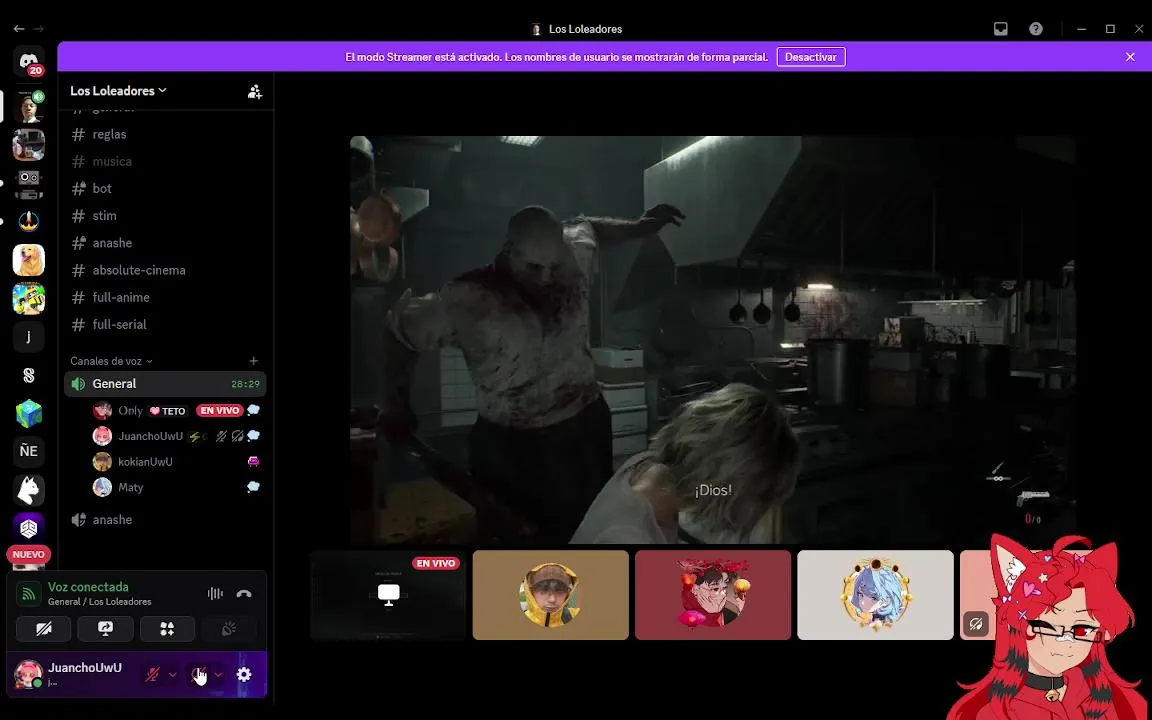1152x720 pixels.
Task: Select the yellow raincoat avatar participant tile
Action: coord(550,595)
